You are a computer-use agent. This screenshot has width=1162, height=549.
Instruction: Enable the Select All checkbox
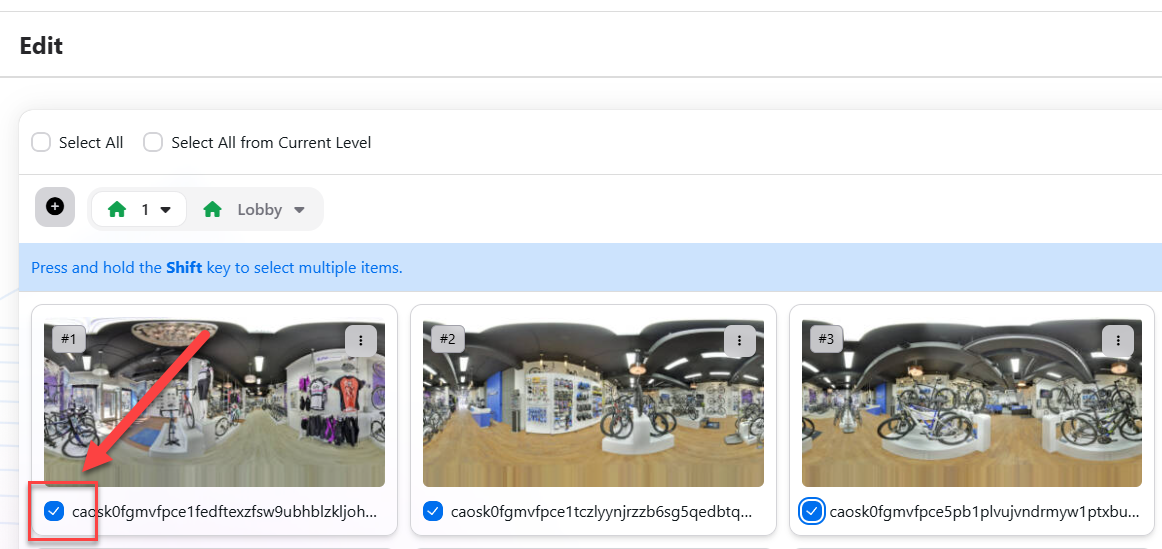coord(41,142)
